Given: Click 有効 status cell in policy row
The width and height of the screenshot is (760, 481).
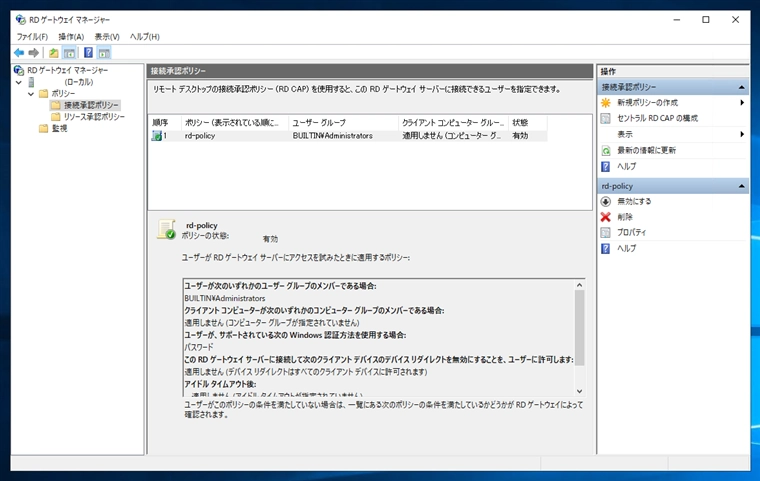Looking at the screenshot, I should pos(520,136).
